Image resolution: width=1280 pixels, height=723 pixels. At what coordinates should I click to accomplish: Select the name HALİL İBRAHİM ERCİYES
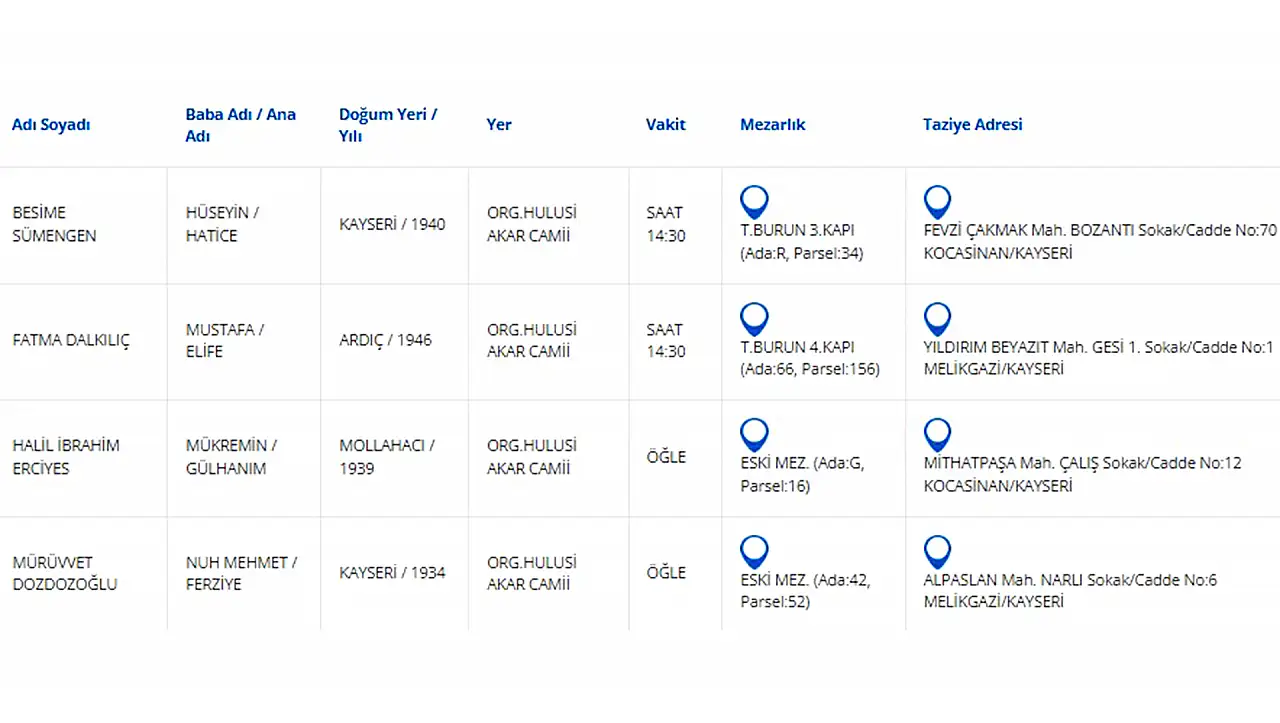click(x=66, y=457)
